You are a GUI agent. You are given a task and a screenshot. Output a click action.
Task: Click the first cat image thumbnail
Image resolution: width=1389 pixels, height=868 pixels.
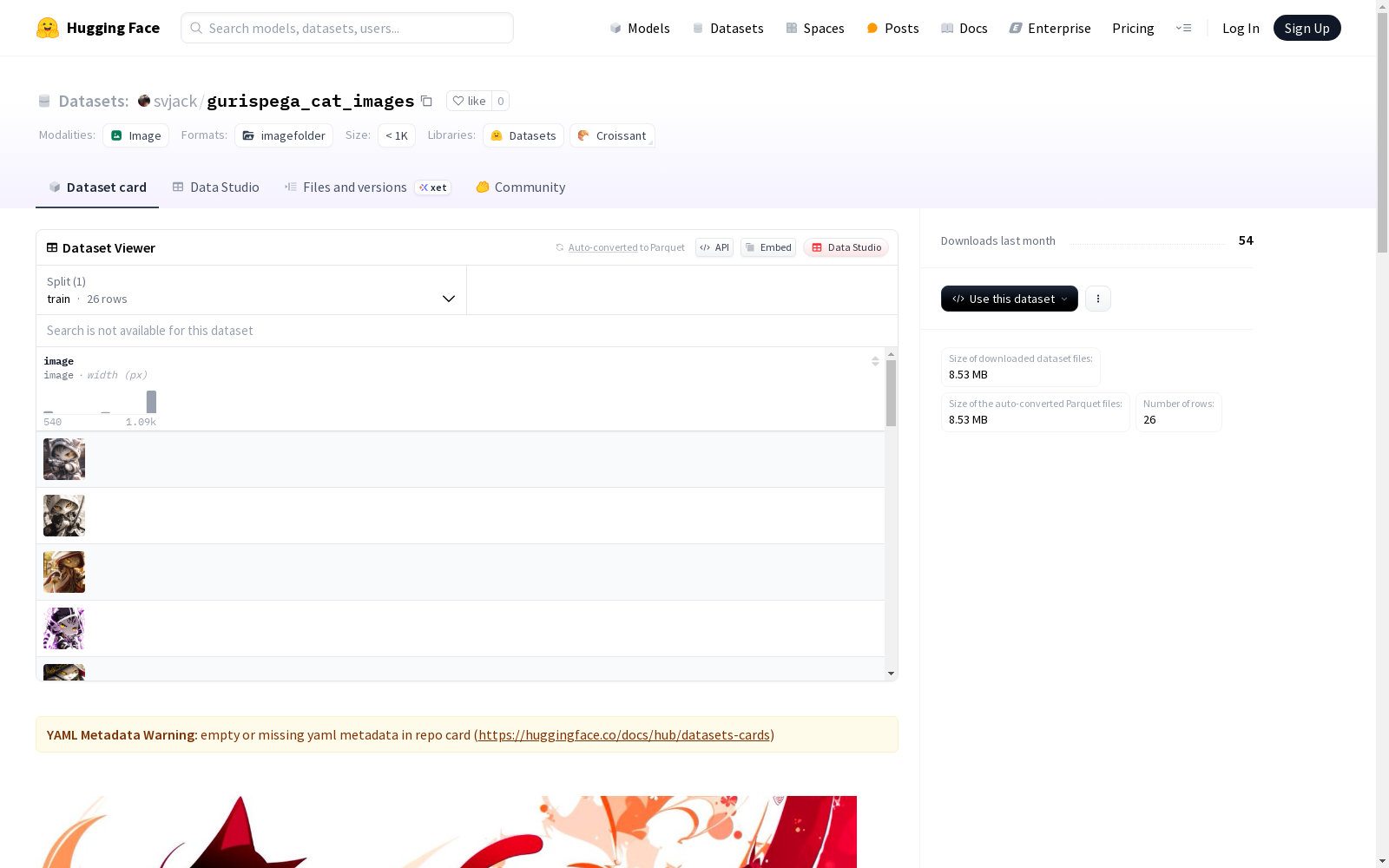coord(64,459)
